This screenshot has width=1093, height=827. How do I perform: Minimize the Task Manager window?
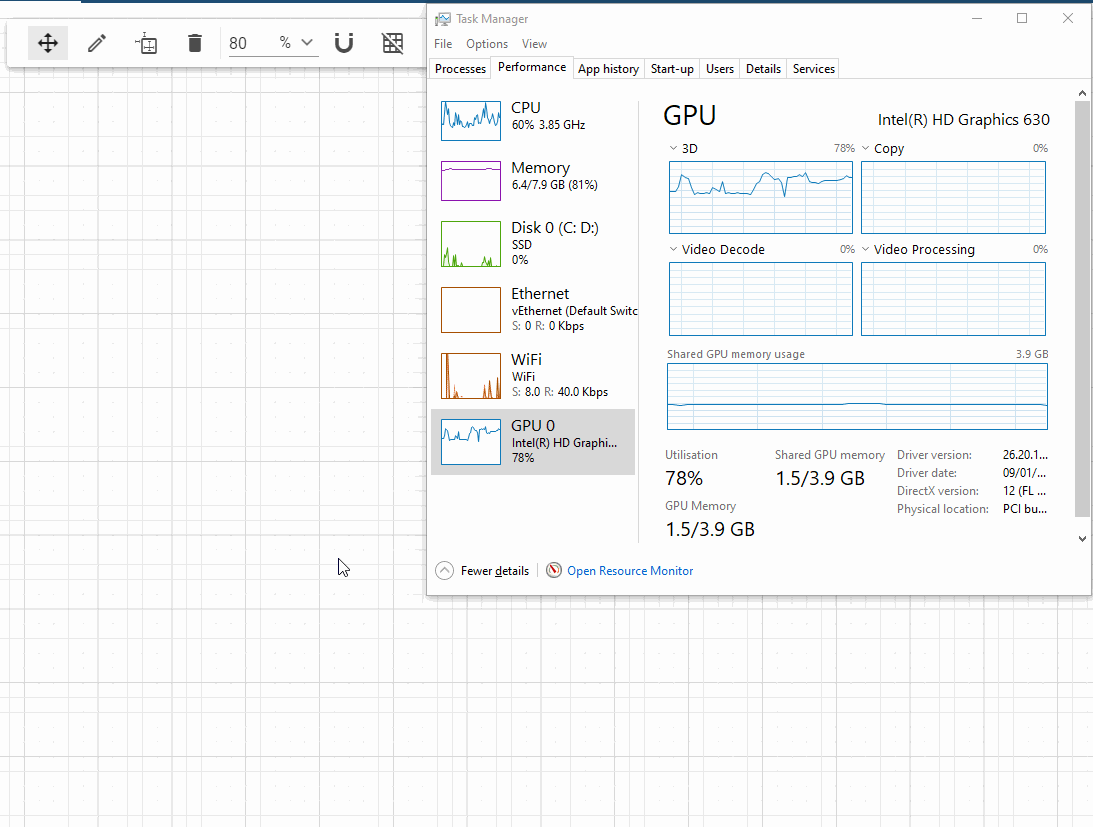(977, 18)
